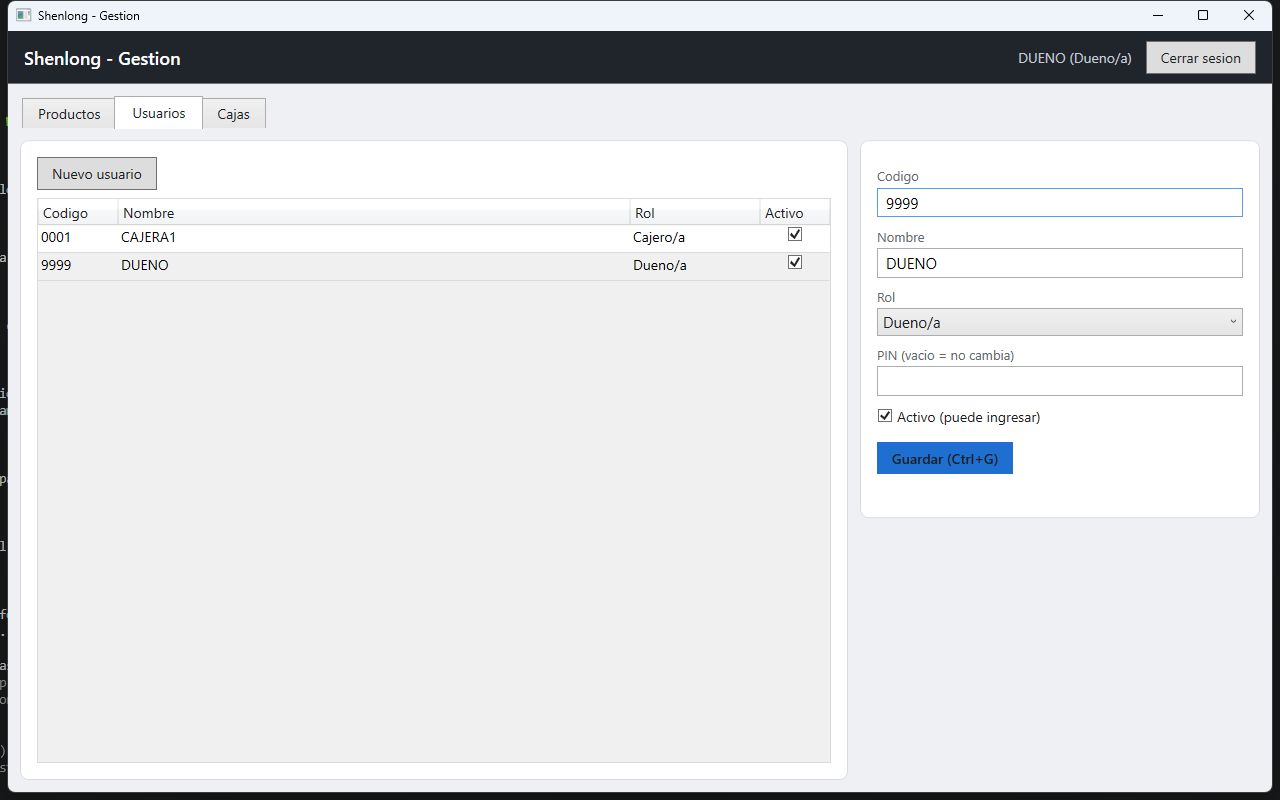The width and height of the screenshot is (1280, 800).
Task: Click the Nuevo usuario button
Action: click(97, 174)
